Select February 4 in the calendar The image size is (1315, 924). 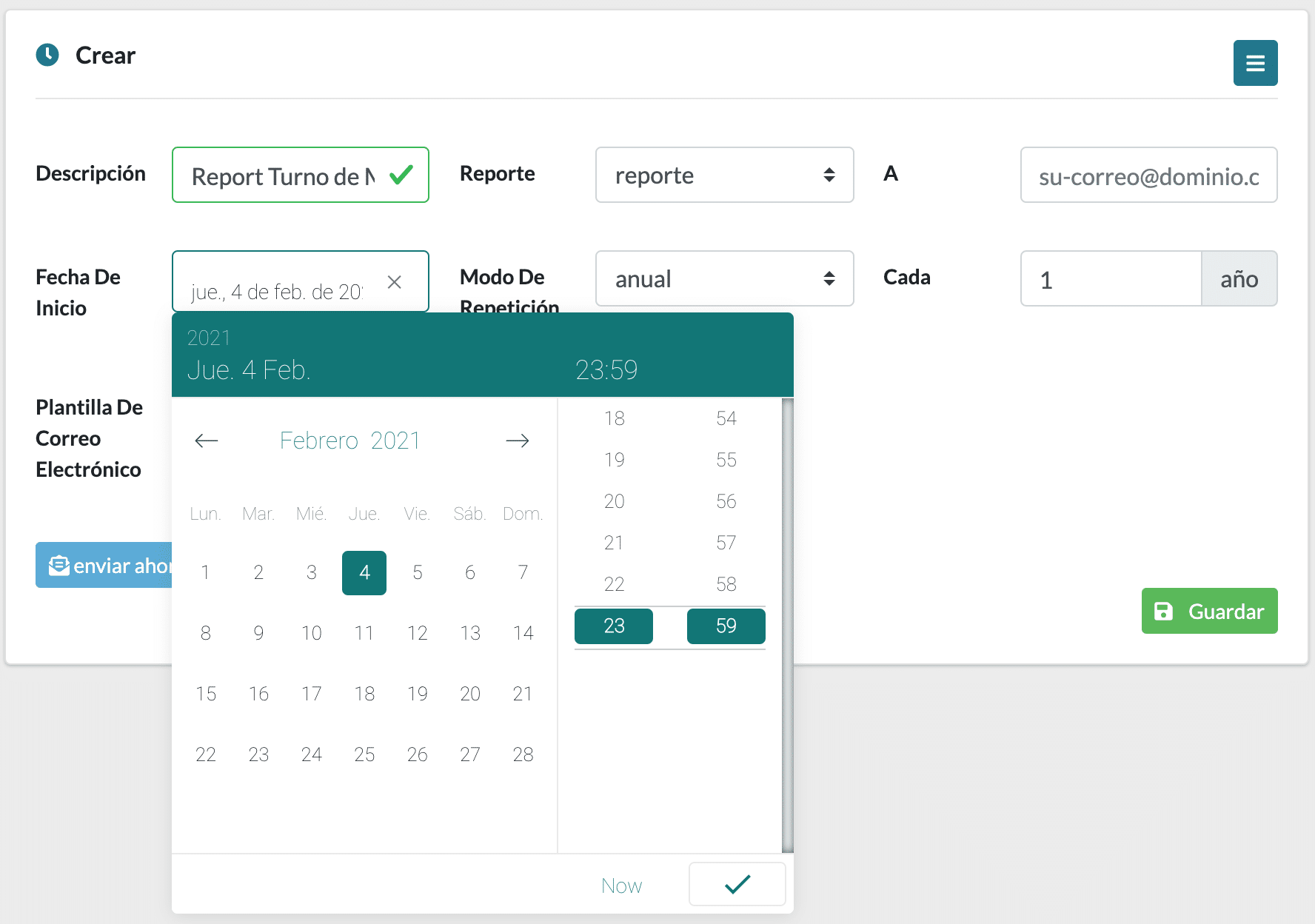(364, 572)
